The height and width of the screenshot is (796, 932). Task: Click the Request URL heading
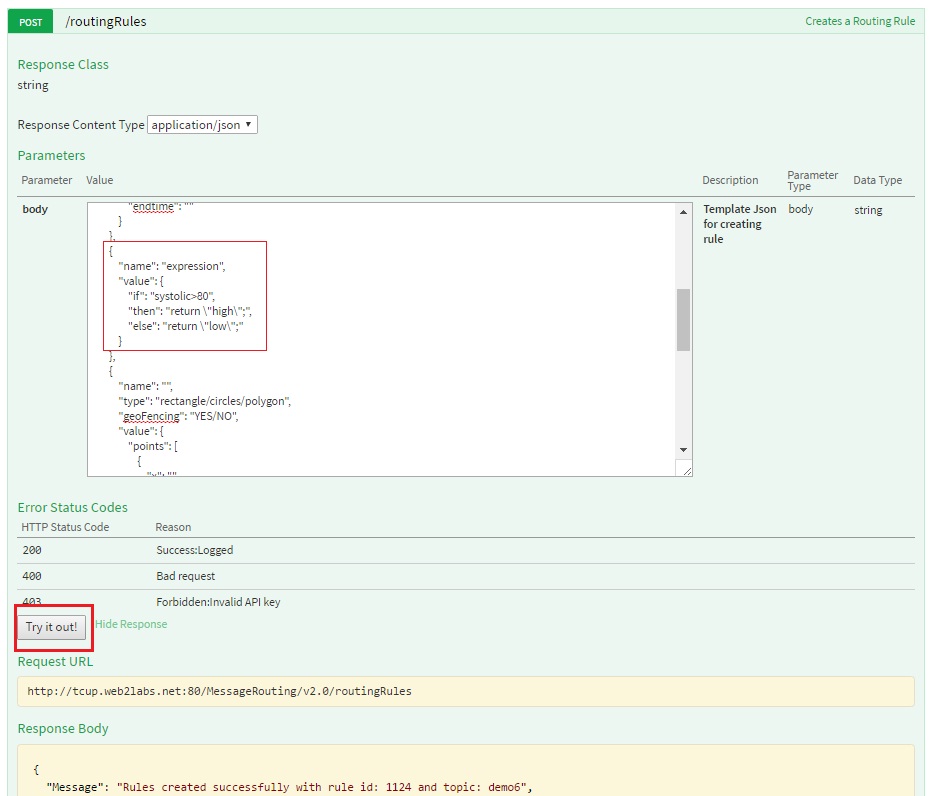(x=55, y=662)
